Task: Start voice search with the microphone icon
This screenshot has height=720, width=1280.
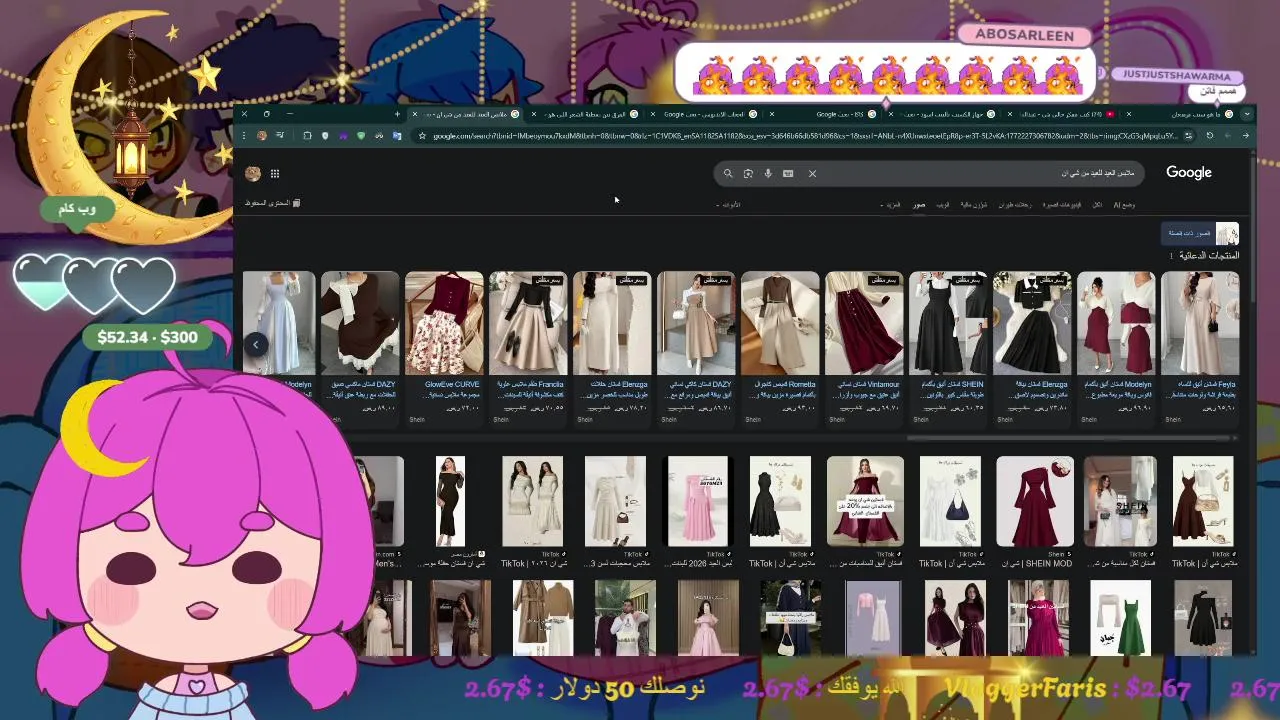Action: pyautogui.click(x=768, y=173)
